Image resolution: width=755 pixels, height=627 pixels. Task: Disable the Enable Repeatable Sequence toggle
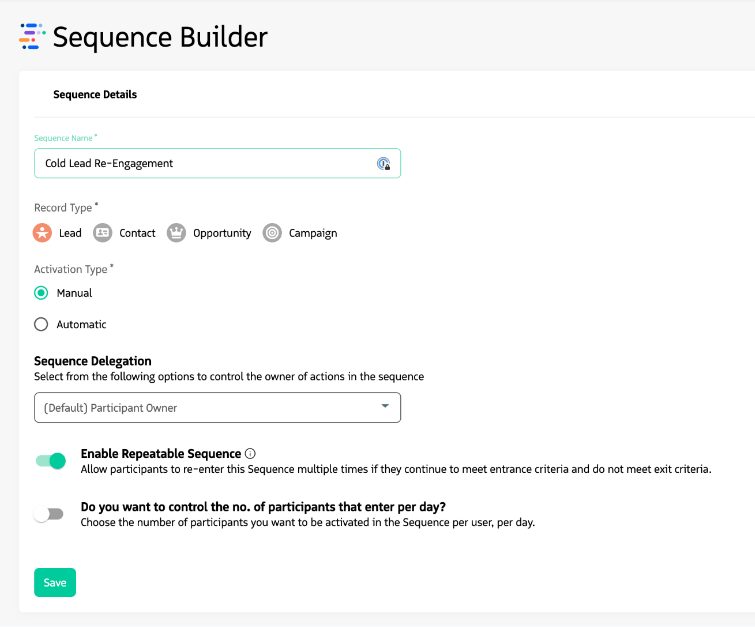tap(50, 461)
